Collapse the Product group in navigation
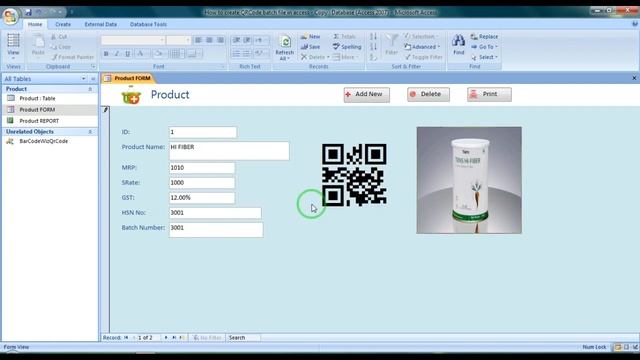 (90, 89)
